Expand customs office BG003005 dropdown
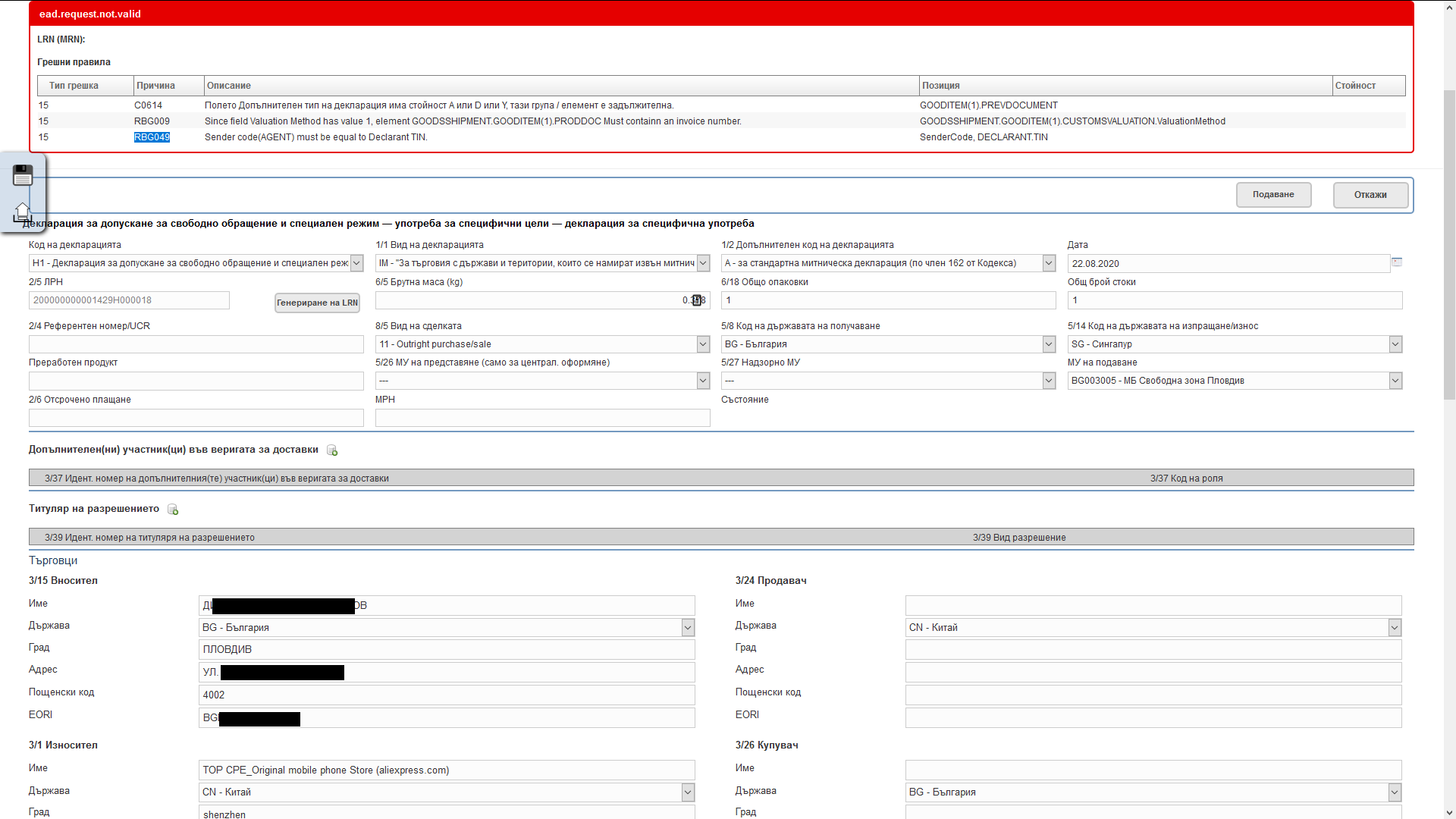1456x819 pixels. point(1395,381)
